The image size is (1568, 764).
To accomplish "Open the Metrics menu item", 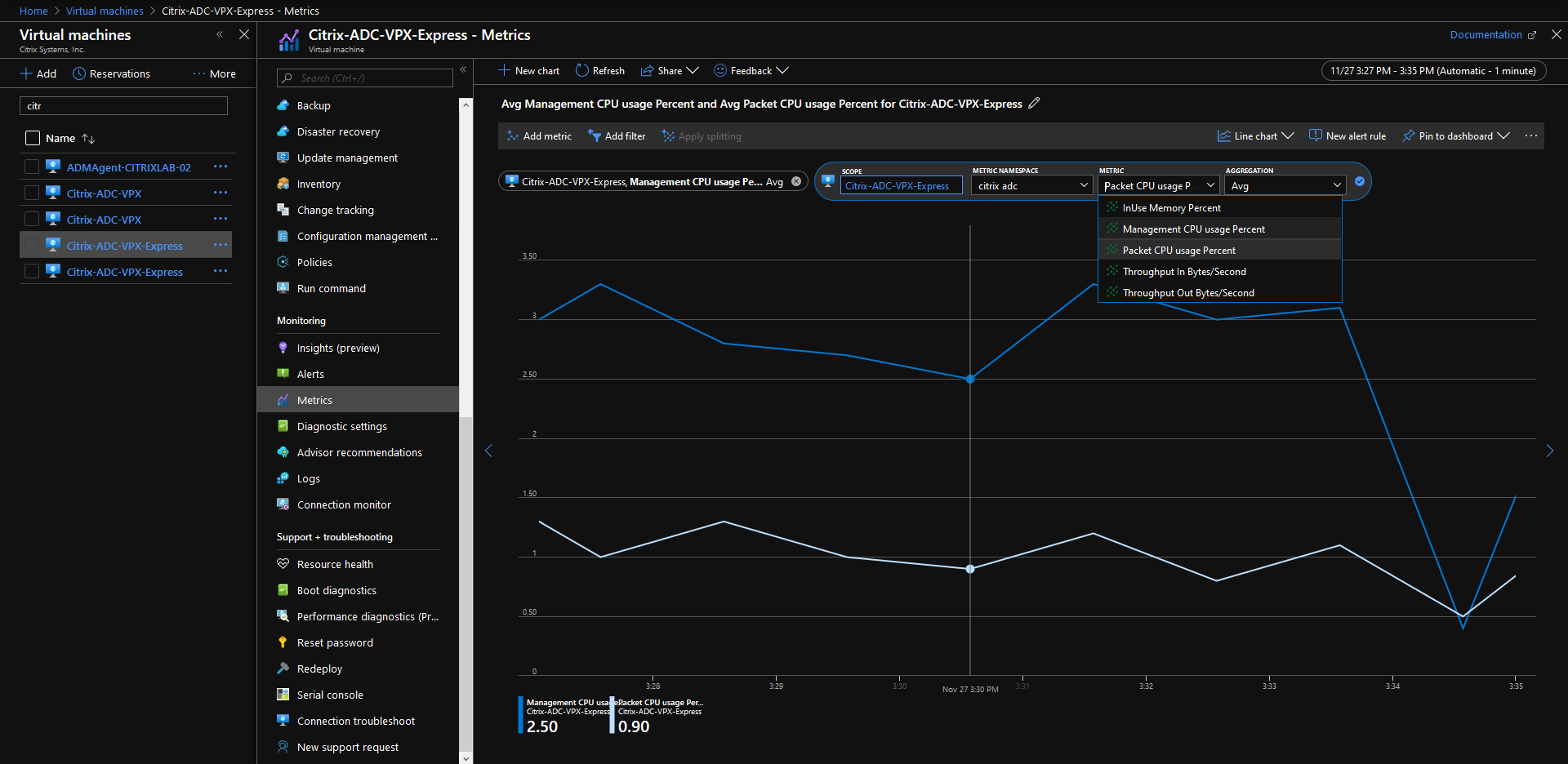I will [x=358, y=400].
